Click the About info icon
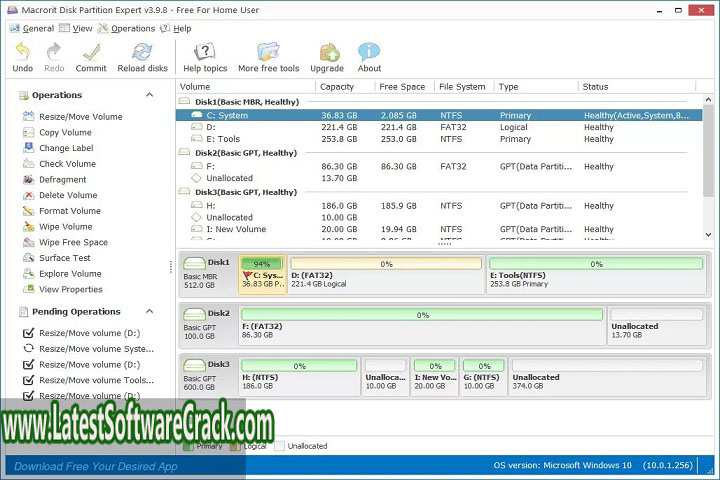720x480 pixels. coord(369,51)
